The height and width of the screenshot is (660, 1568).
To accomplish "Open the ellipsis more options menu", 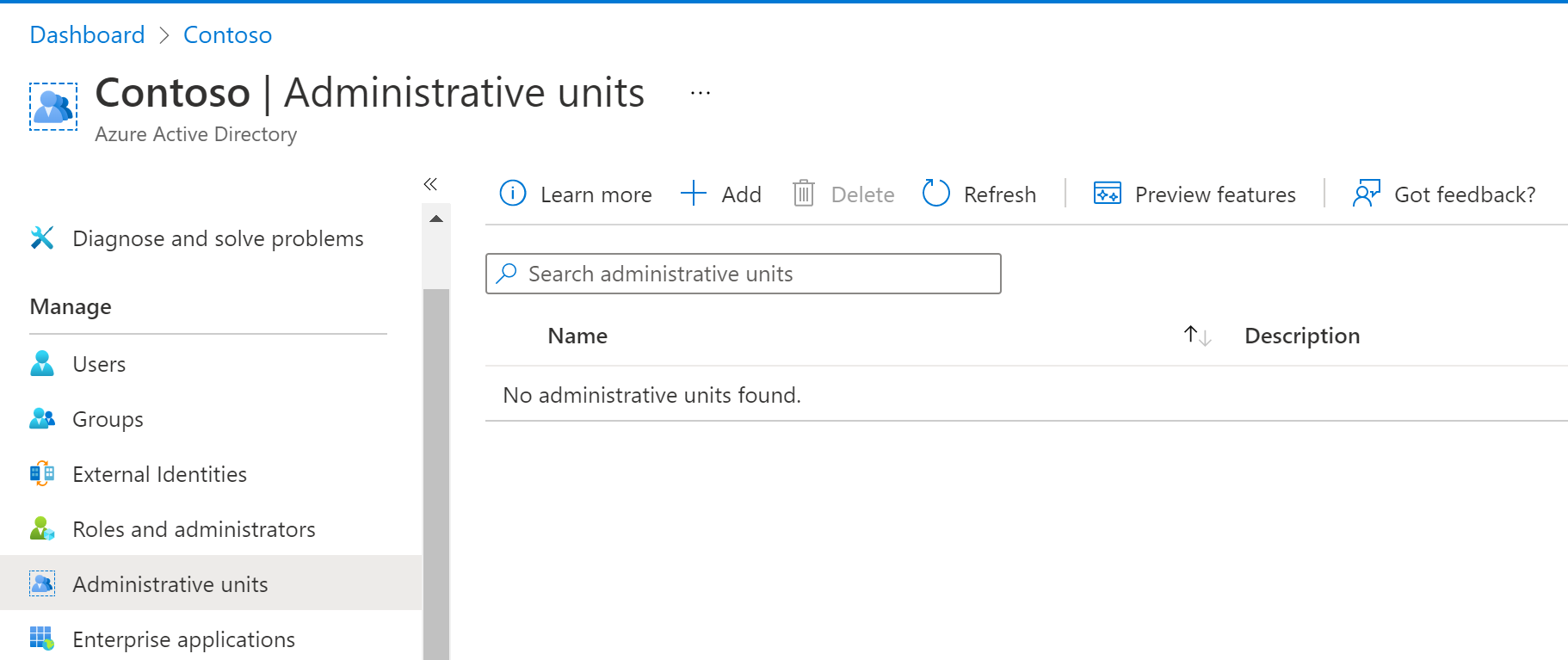I will (701, 93).
